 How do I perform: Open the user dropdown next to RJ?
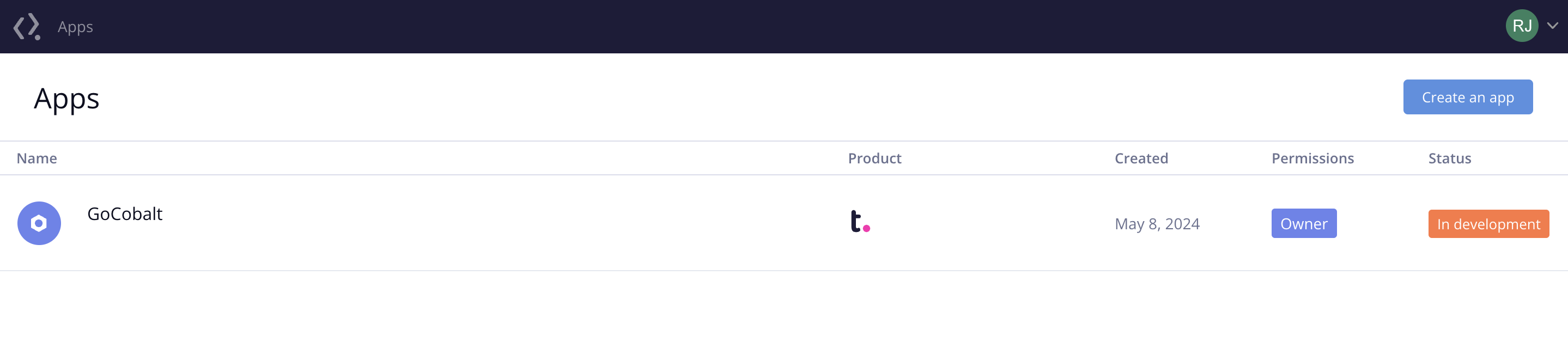click(1552, 26)
